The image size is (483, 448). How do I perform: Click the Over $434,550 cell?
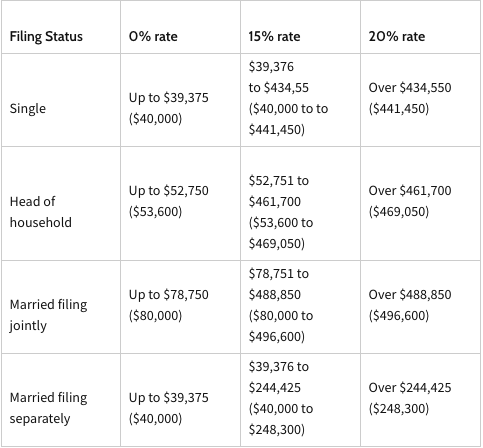click(x=420, y=100)
